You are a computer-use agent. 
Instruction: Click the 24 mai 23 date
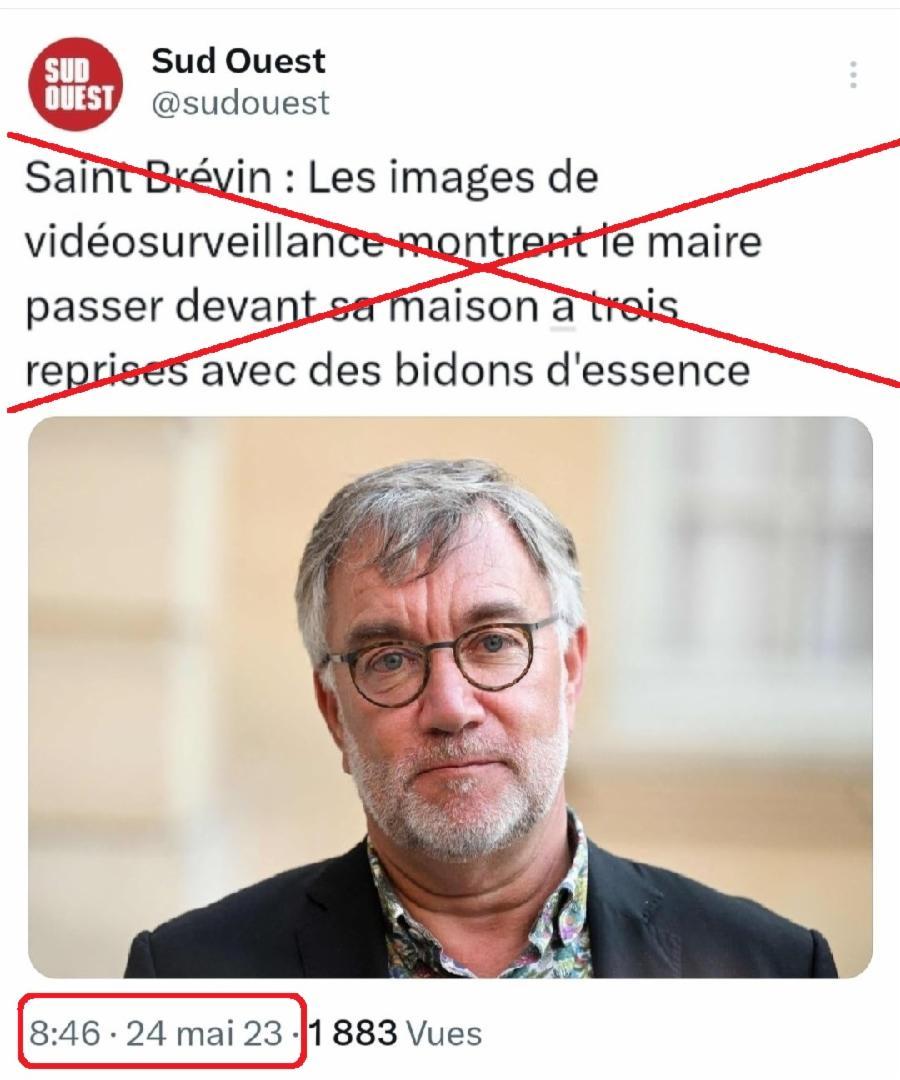205,1034
